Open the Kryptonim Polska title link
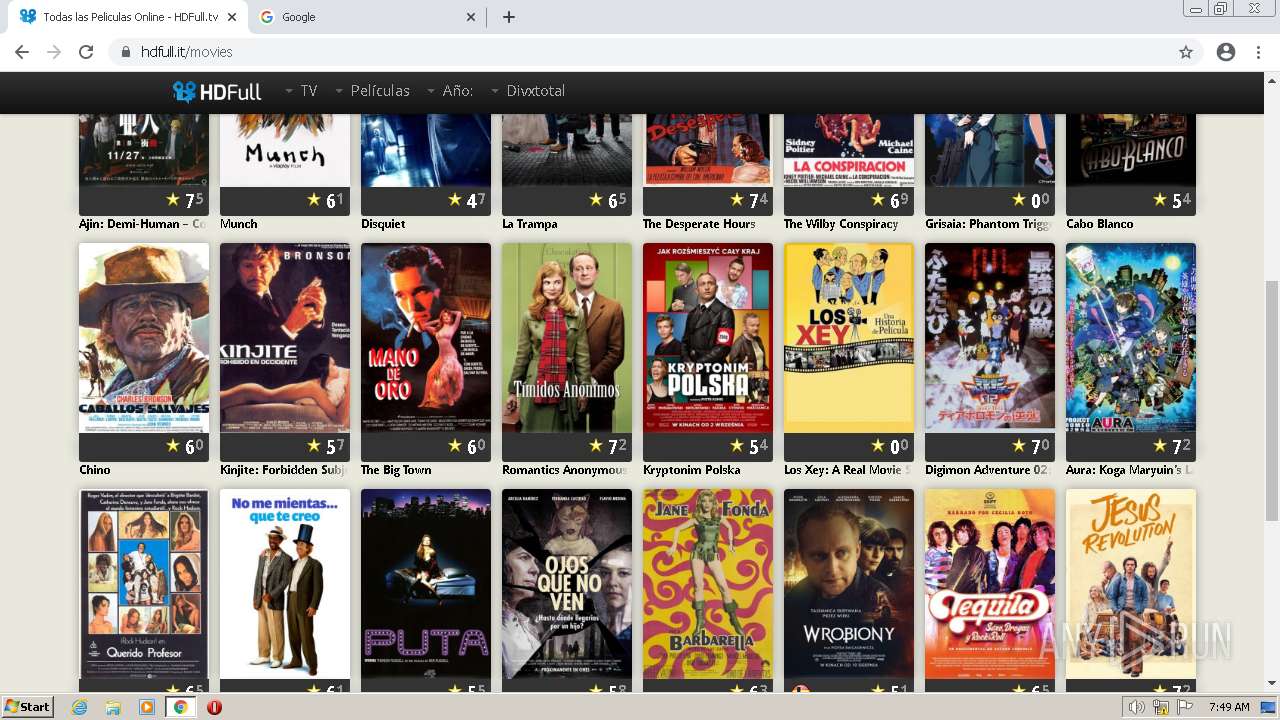1280x720 pixels. click(x=692, y=470)
